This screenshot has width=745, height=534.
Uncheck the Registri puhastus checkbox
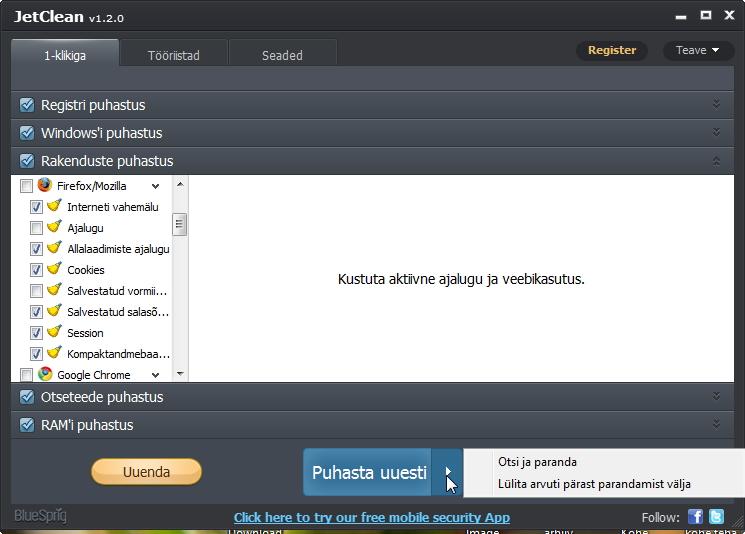click(x=27, y=105)
